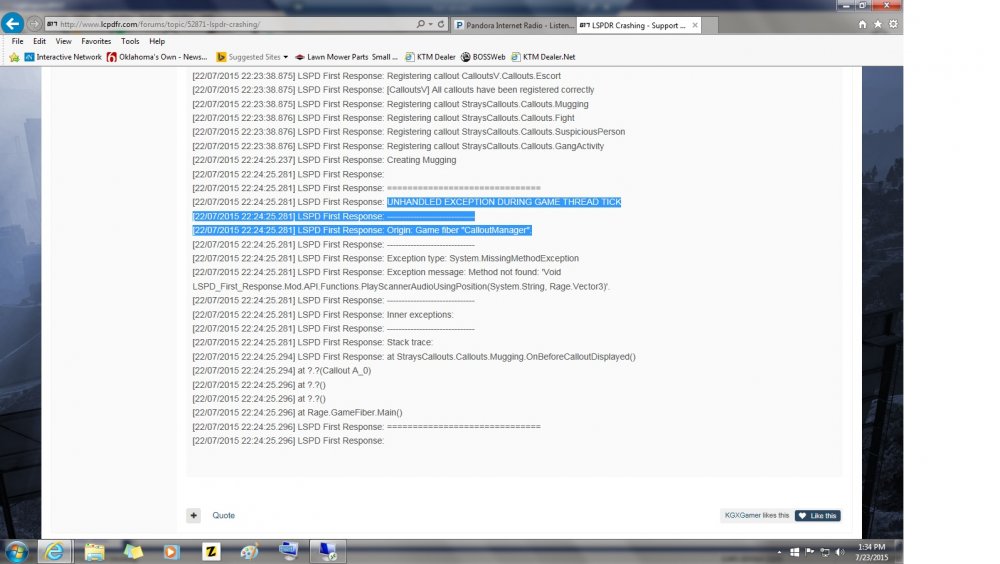The height and width of the screenshot is (564, 1000).
Task: Open the sticky notes taskbar icon
Action: pyautogui.click(x=133, y=551)
